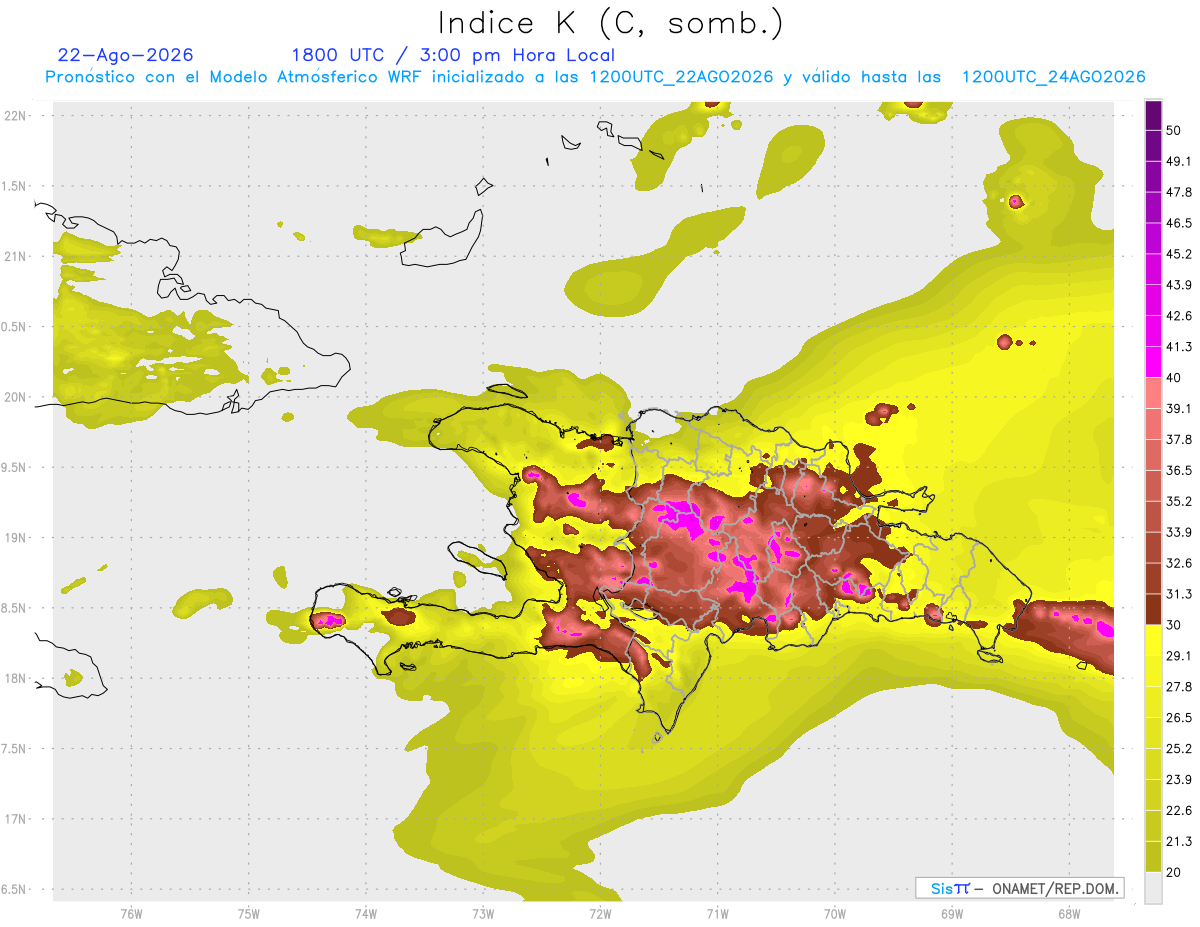Click the "70W" longitude label
The width and height of the screenshot is (1200, 927).
(835, 913)
